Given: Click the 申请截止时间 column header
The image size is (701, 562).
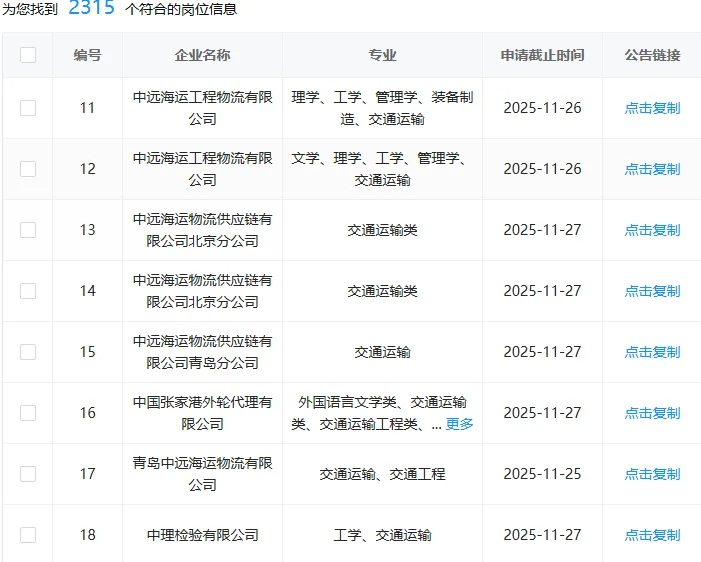Looking at the screenshot, I should click(x=542, y=55).
